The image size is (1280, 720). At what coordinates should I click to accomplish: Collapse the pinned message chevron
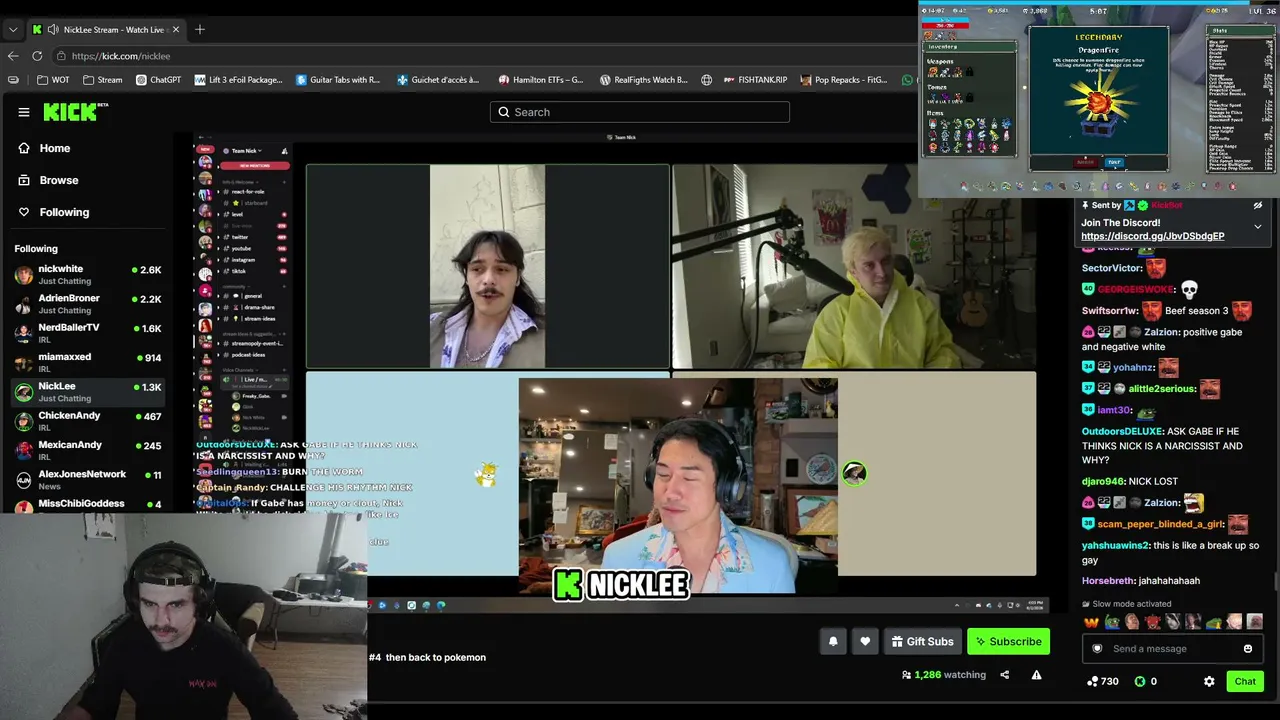point(1258,227)
